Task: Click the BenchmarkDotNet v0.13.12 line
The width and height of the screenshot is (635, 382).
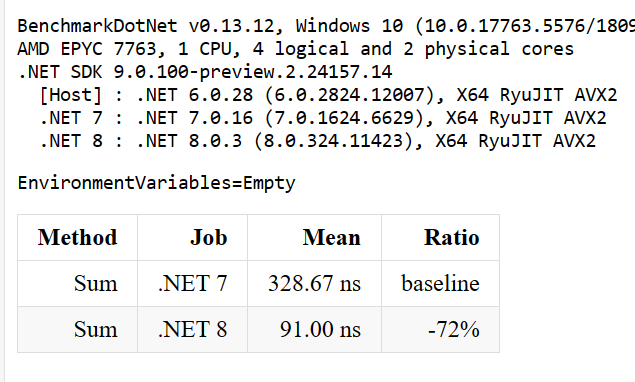Action: pyautogui.click(x=326, y=26)
